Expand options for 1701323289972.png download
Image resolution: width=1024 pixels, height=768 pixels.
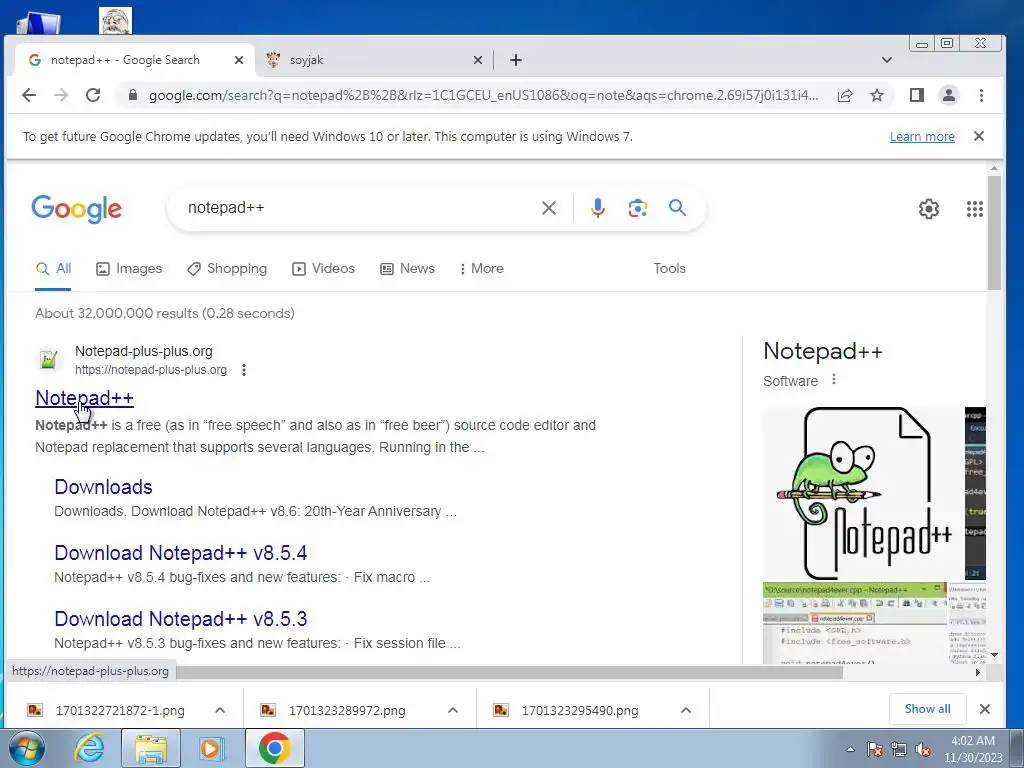coord(453,710)
